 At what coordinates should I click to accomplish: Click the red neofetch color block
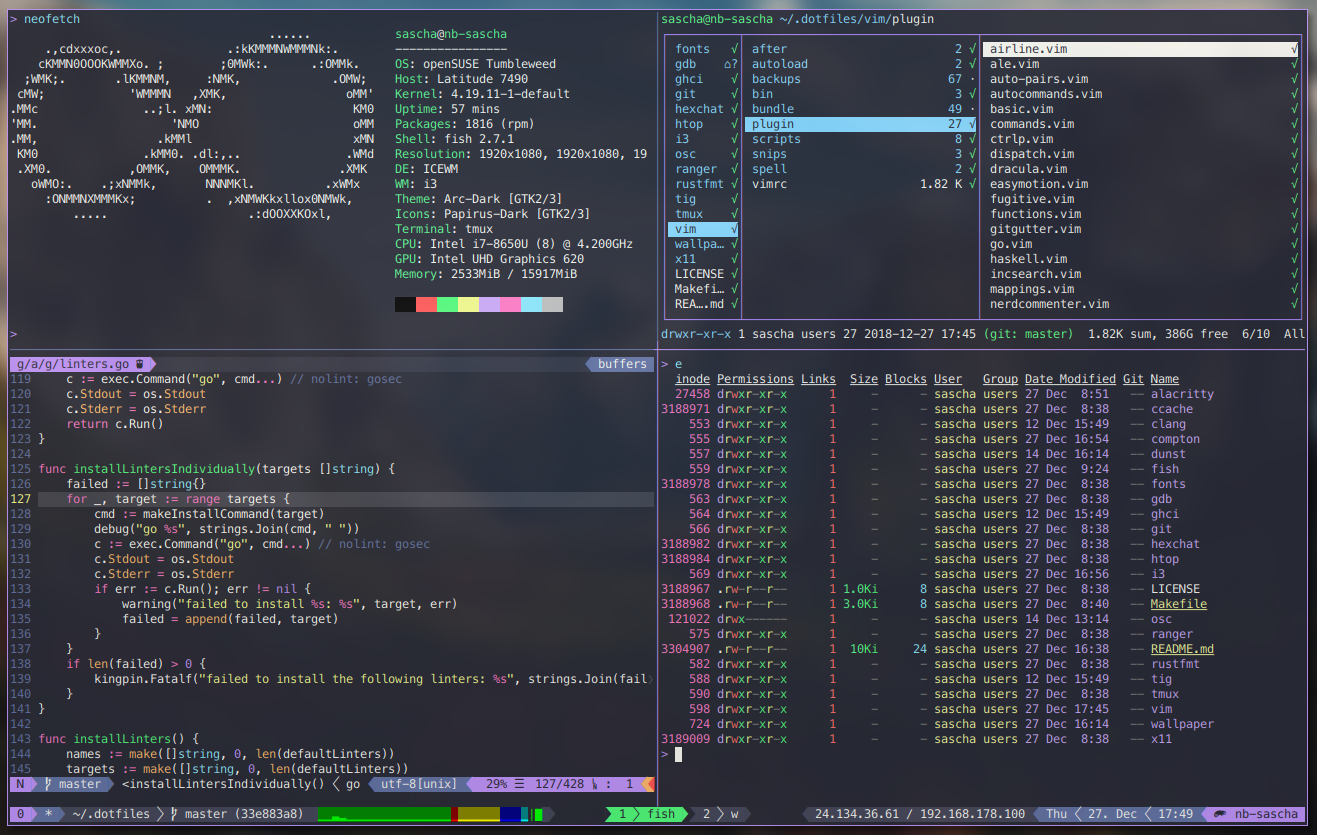coord(426,304)
